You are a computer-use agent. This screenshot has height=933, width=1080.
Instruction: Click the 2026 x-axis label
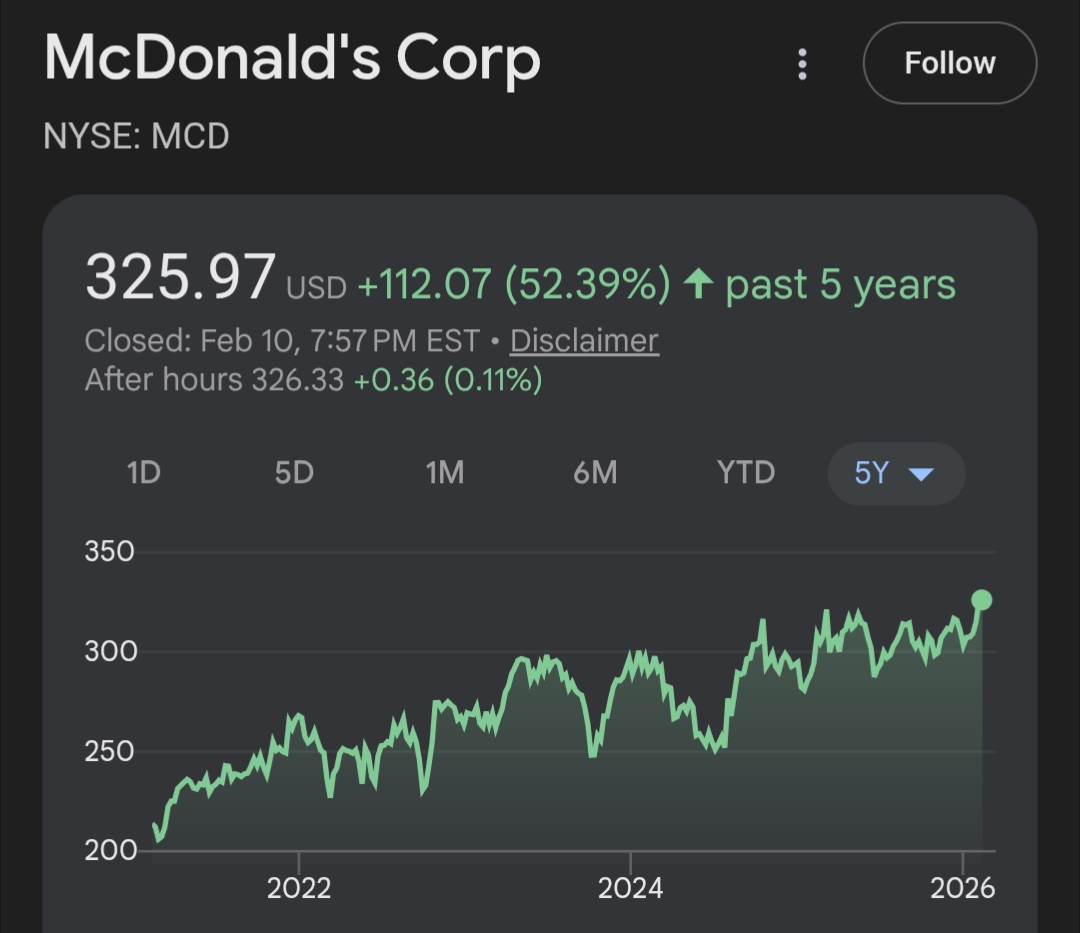[x=962, y=888]
